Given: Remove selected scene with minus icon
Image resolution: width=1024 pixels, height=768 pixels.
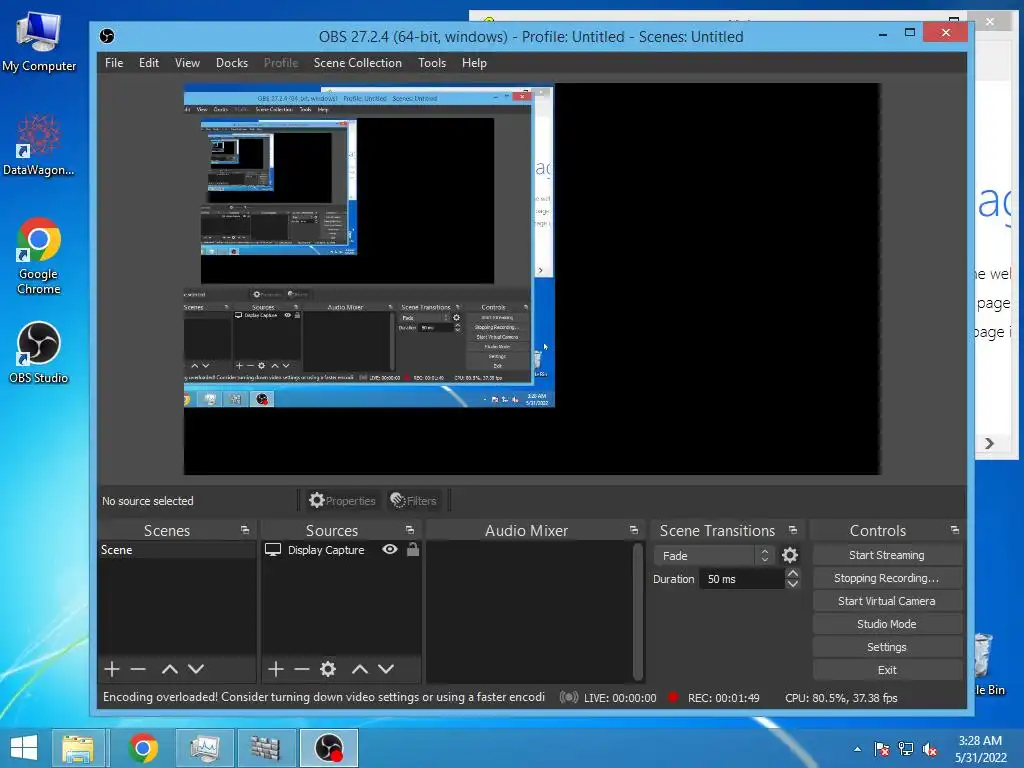Looking at the screenshot, I should coord(138,669).
